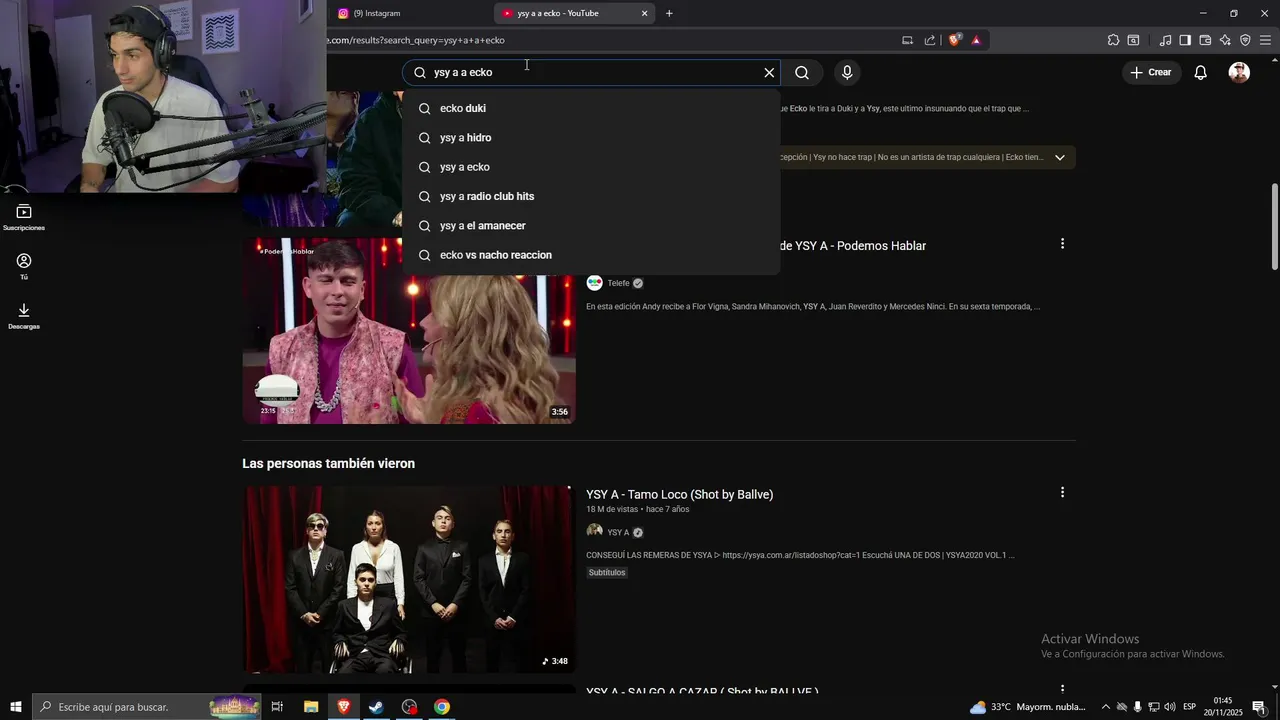Open weather widget showing 33°C
Viewport: 1280px width, 720px height.
tap(1027, 707)
